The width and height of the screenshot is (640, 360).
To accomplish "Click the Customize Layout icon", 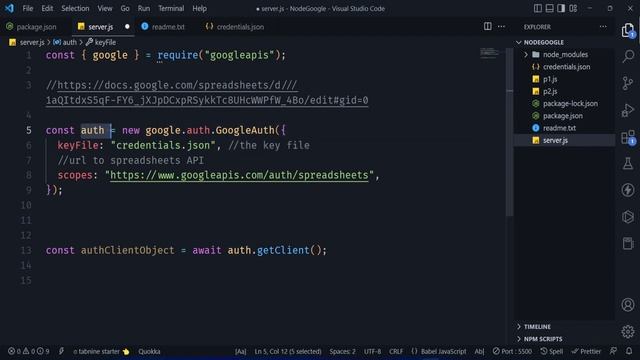I will [573, 8].
